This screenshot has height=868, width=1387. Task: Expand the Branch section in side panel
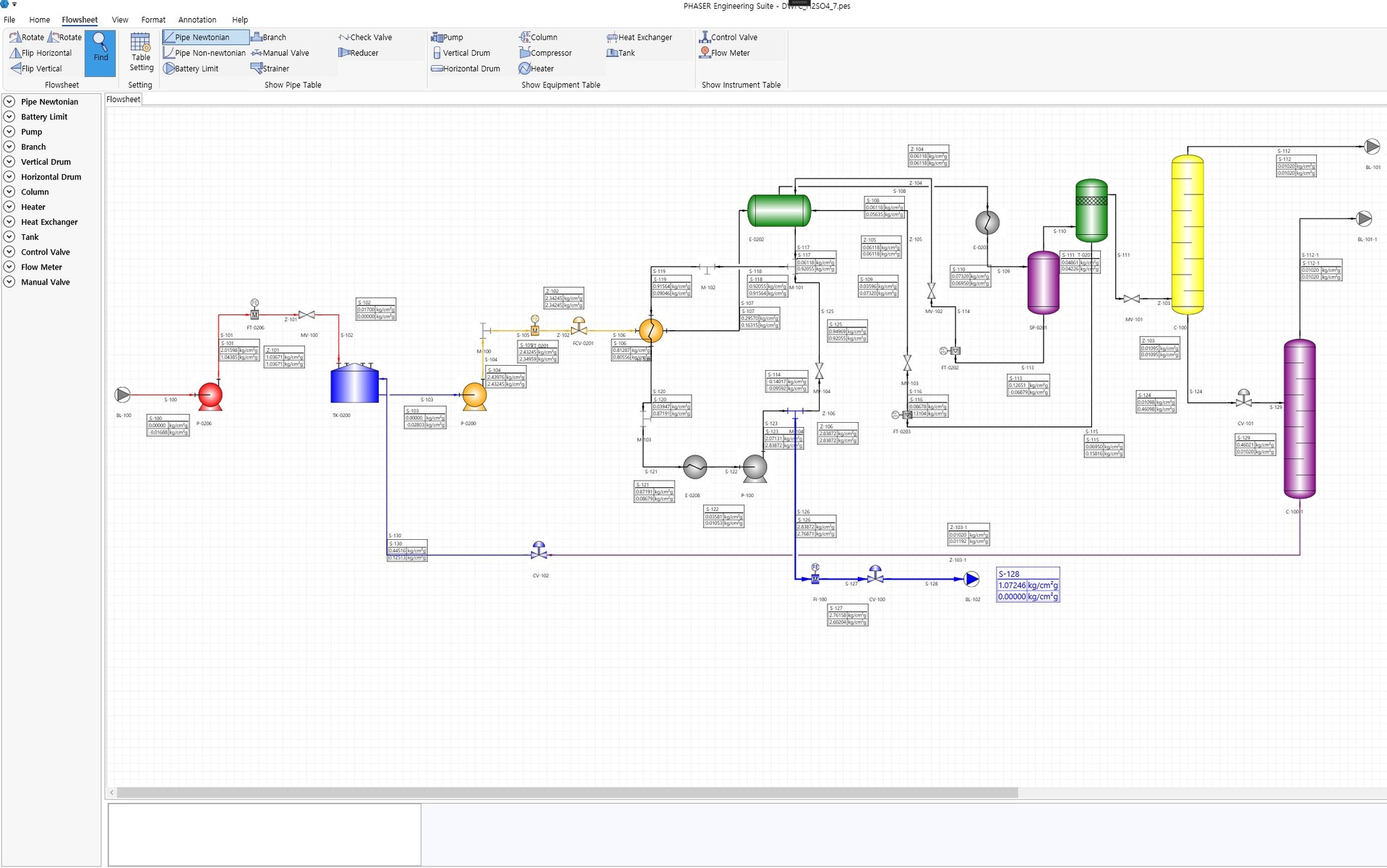pyautogui.click(x=9, y=147)
